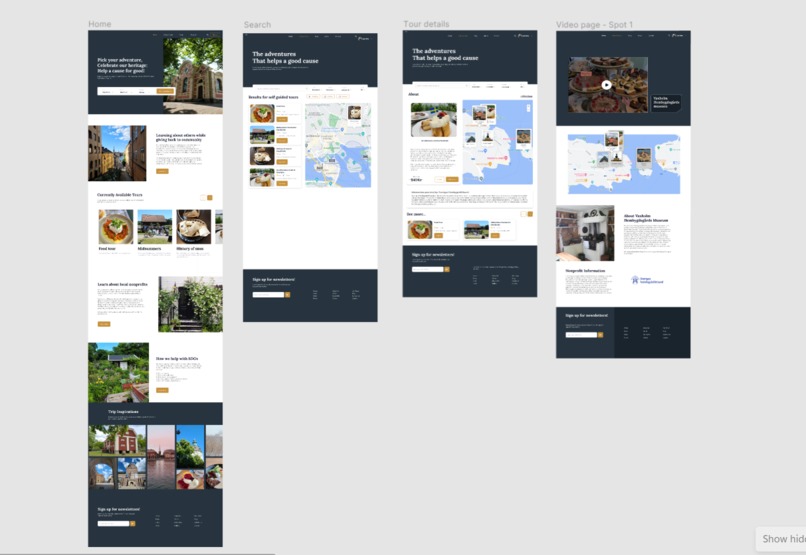Click newsletter submit icon in Search footer
Viewport: 806px width, 555px height.
[x=287, y=294]
